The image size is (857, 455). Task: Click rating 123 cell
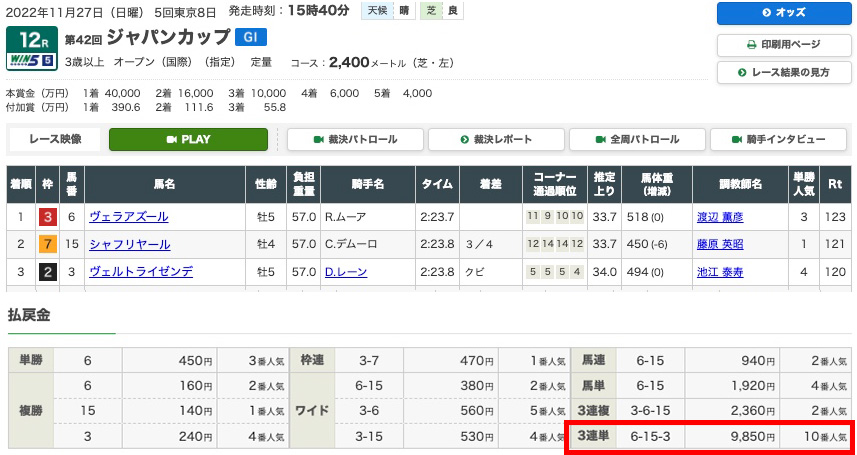point(835,217)
